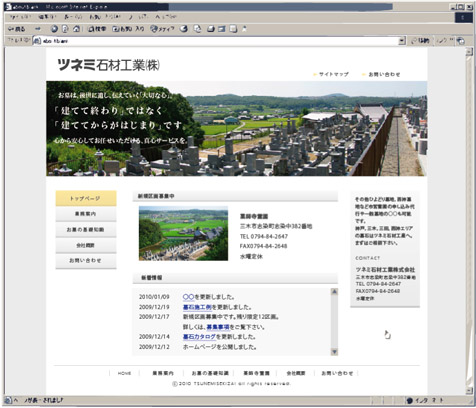Screen dimensions: 476x408
Task: Select お墓の基礎知識 in the sidebar
Action: pyautogui.click(x=86, y=230)
